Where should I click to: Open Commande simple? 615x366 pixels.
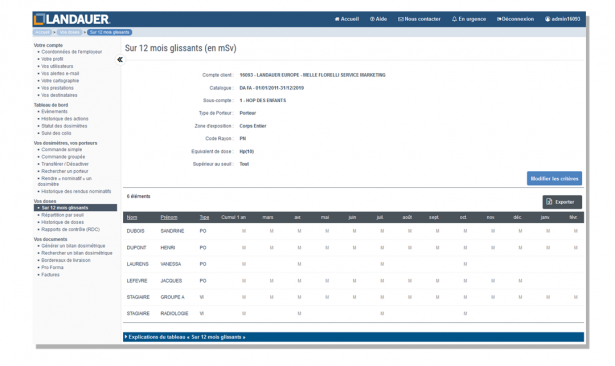pos(62,149)
